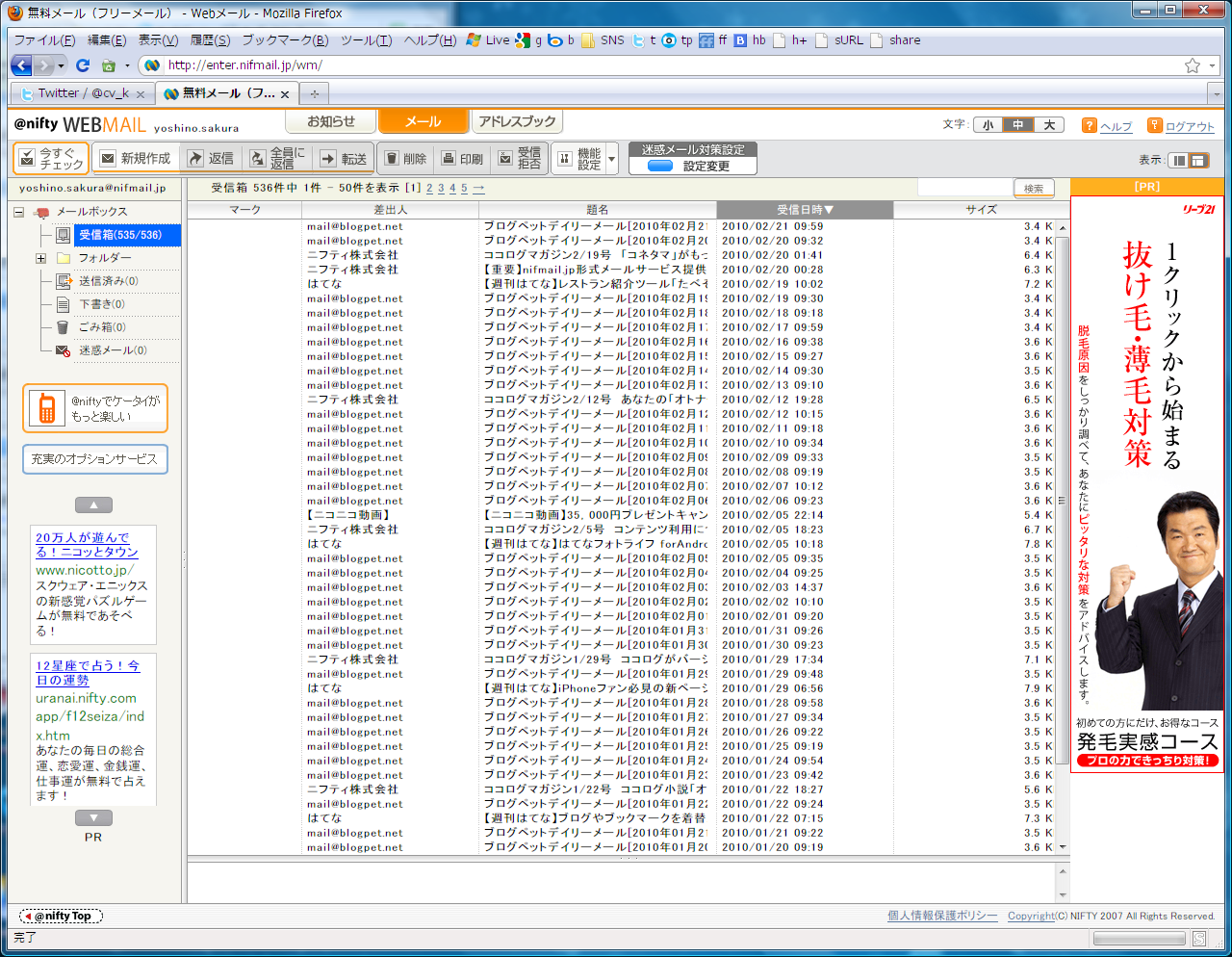Click the 今すぐチェック check-now button
1232x957 pixels.
pyautogui.click(x=51, y=158)
